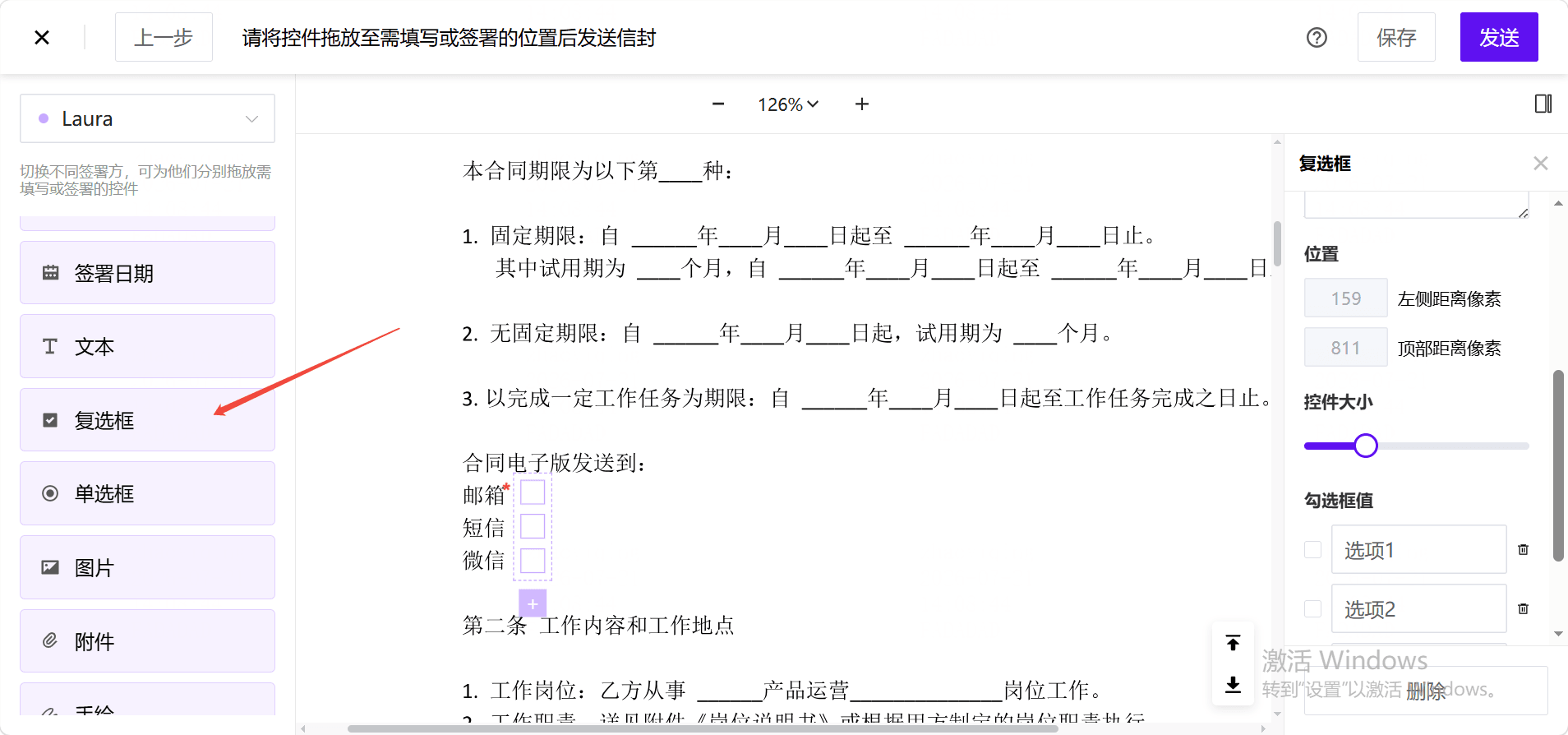The width and height of the screenshot is (1568, 735).
Task: Adjust the 控件大小 slider handle
Action: coord(1366,446)
